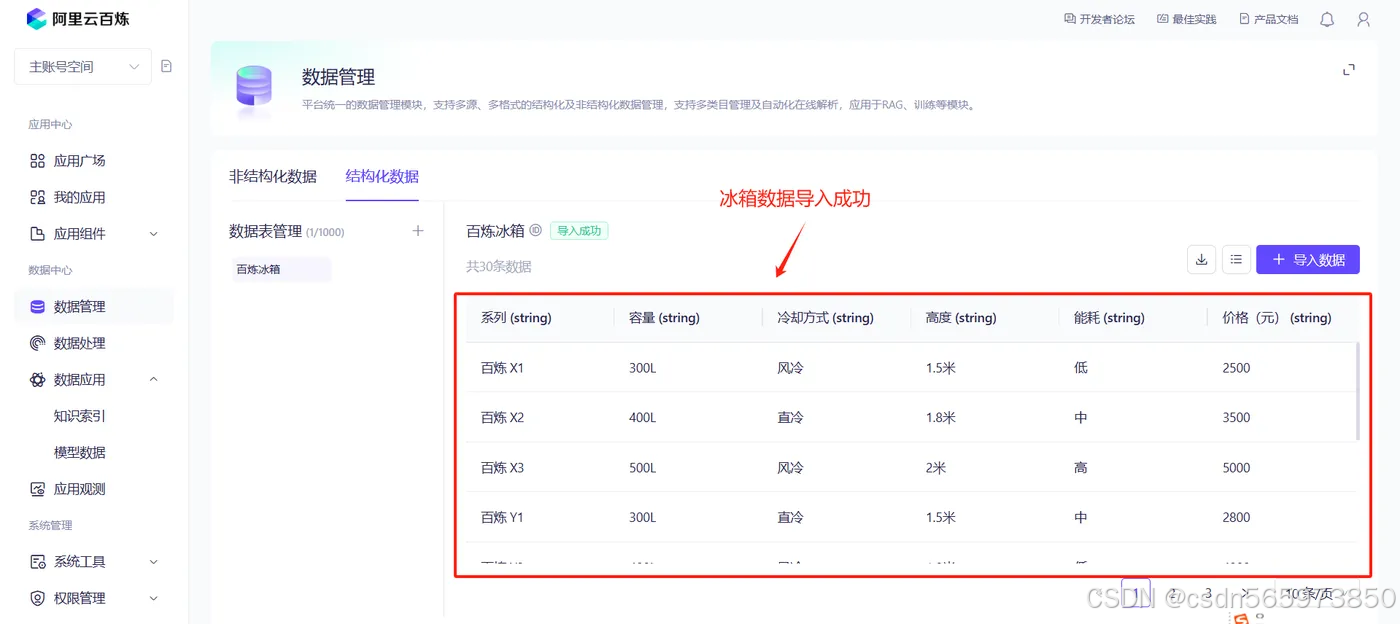Open 产品文档 link
The width and height of the screenshot is (1400, 624).
[x=1268, y=19]
